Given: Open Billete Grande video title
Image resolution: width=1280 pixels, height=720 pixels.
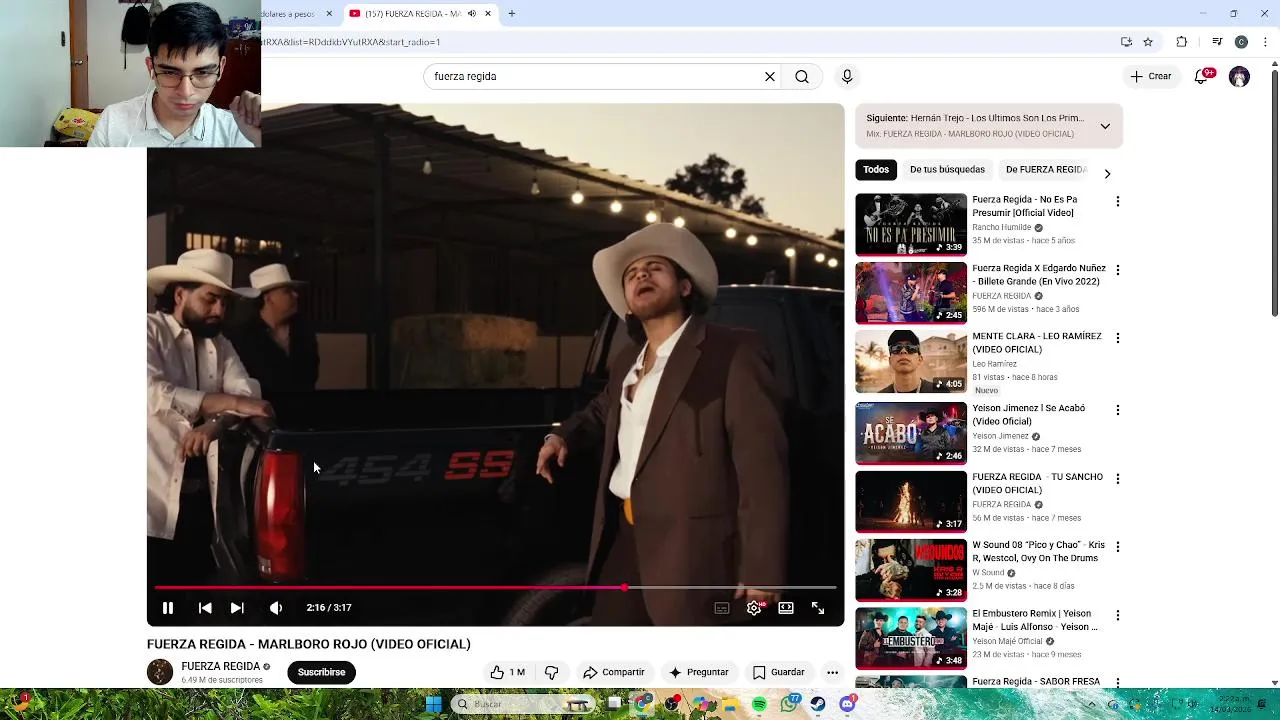Looking at the screenshot, I should point(1039,275).
